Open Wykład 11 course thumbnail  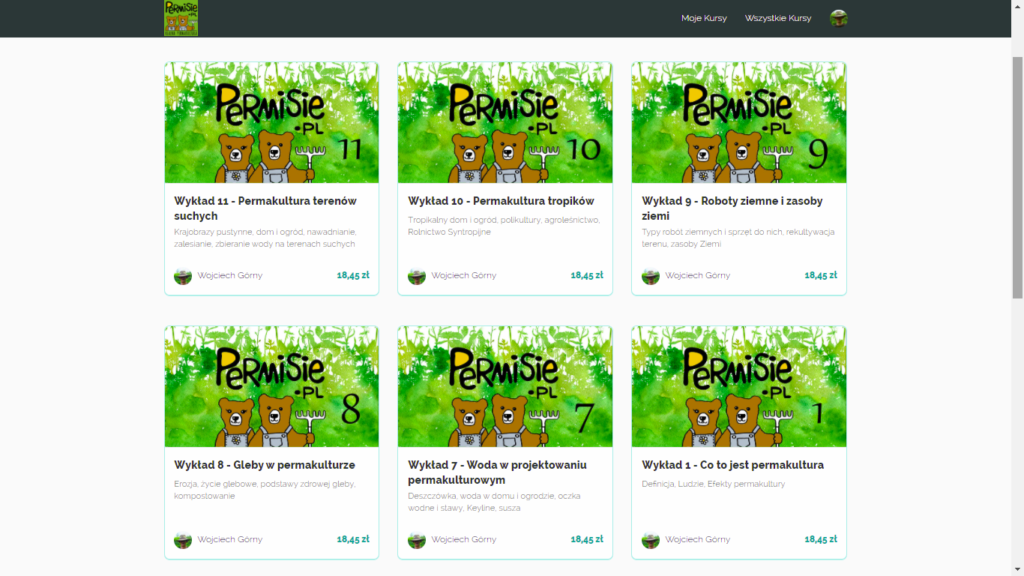click(272, 123)
